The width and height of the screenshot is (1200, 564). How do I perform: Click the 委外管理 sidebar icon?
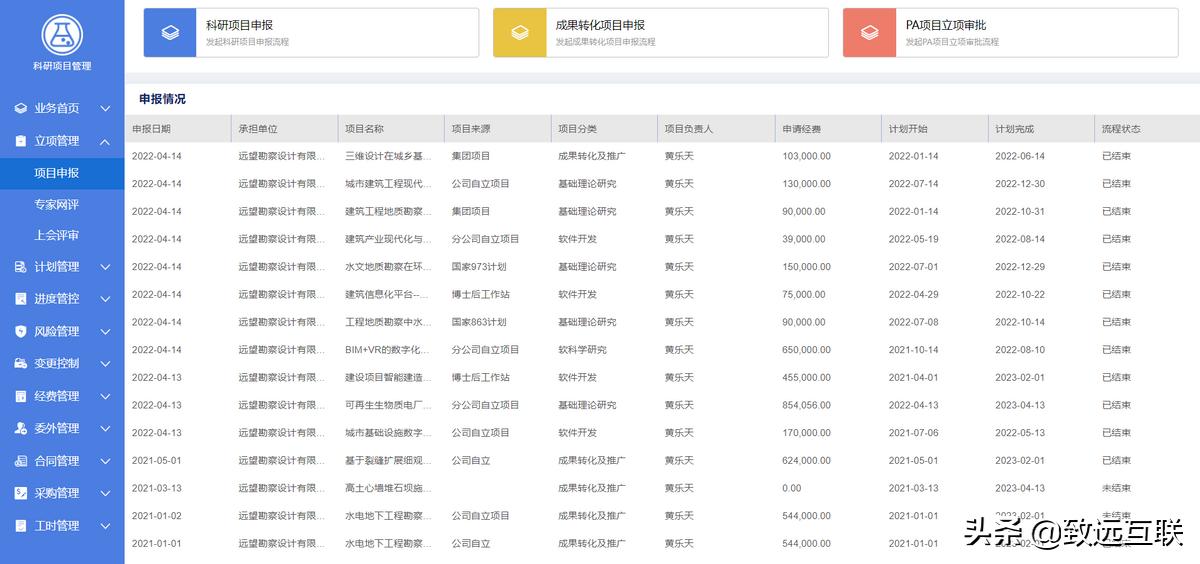pyautogui.click(x=22, y=428)
